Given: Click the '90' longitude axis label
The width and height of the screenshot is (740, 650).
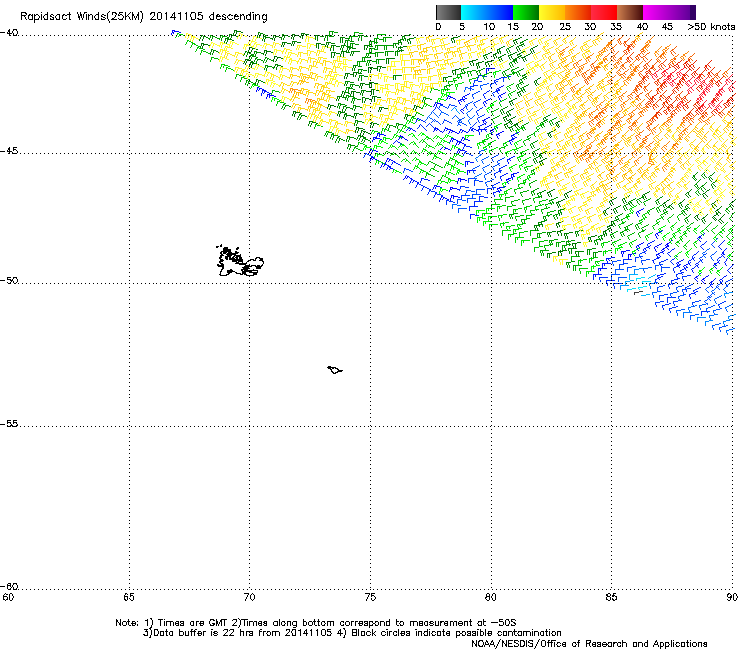Looking at the screenshot, I should tap(732, 598).
